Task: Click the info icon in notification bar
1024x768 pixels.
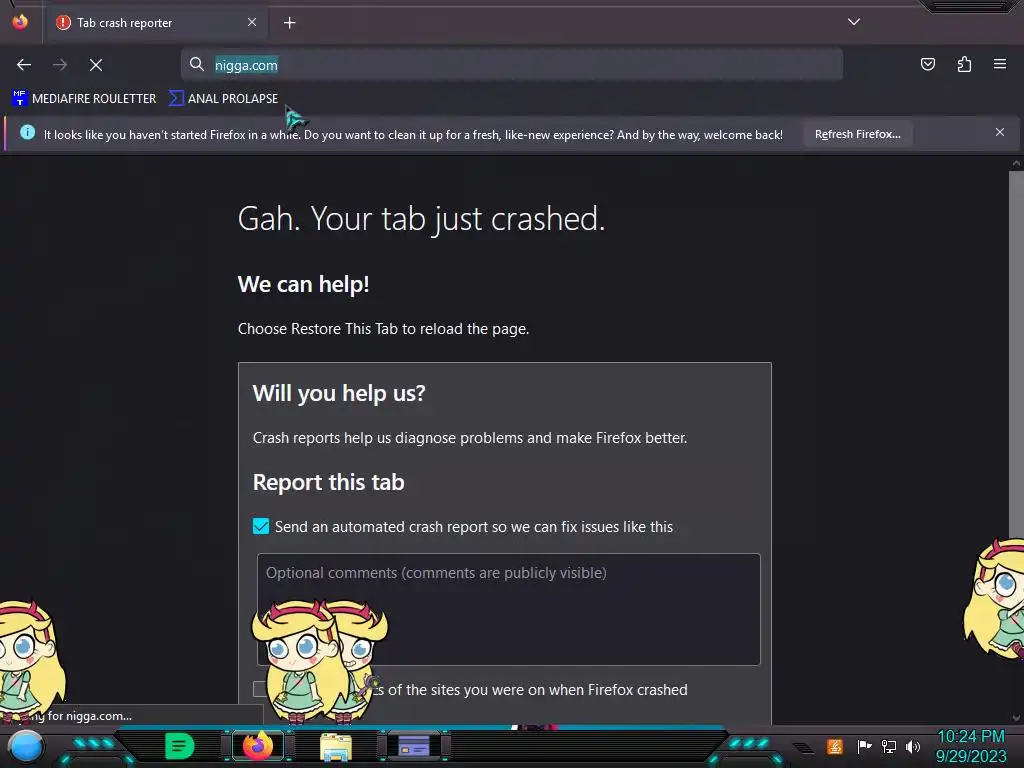Action: coord(27,133)
